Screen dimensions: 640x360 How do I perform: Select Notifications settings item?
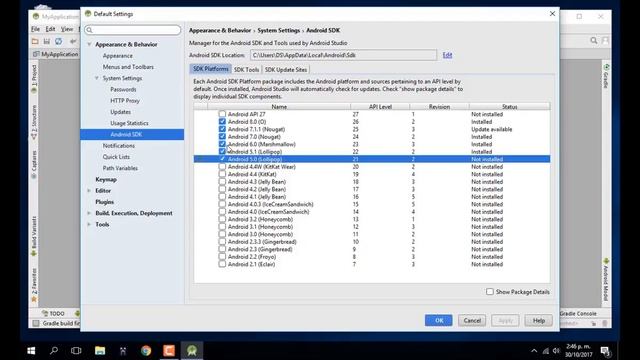coord(118,145)
